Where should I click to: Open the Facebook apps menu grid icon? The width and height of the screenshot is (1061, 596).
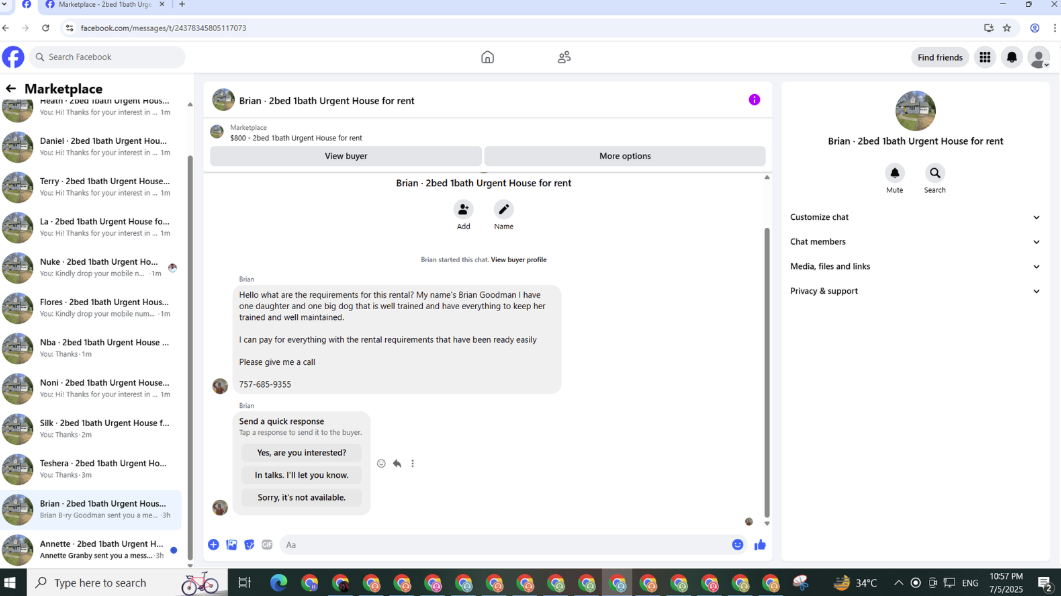point(985,58)
